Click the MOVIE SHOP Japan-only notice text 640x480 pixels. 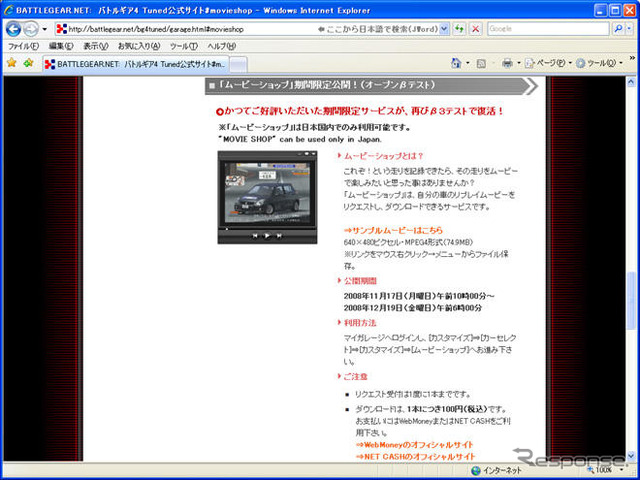click(x=300, y=139)
